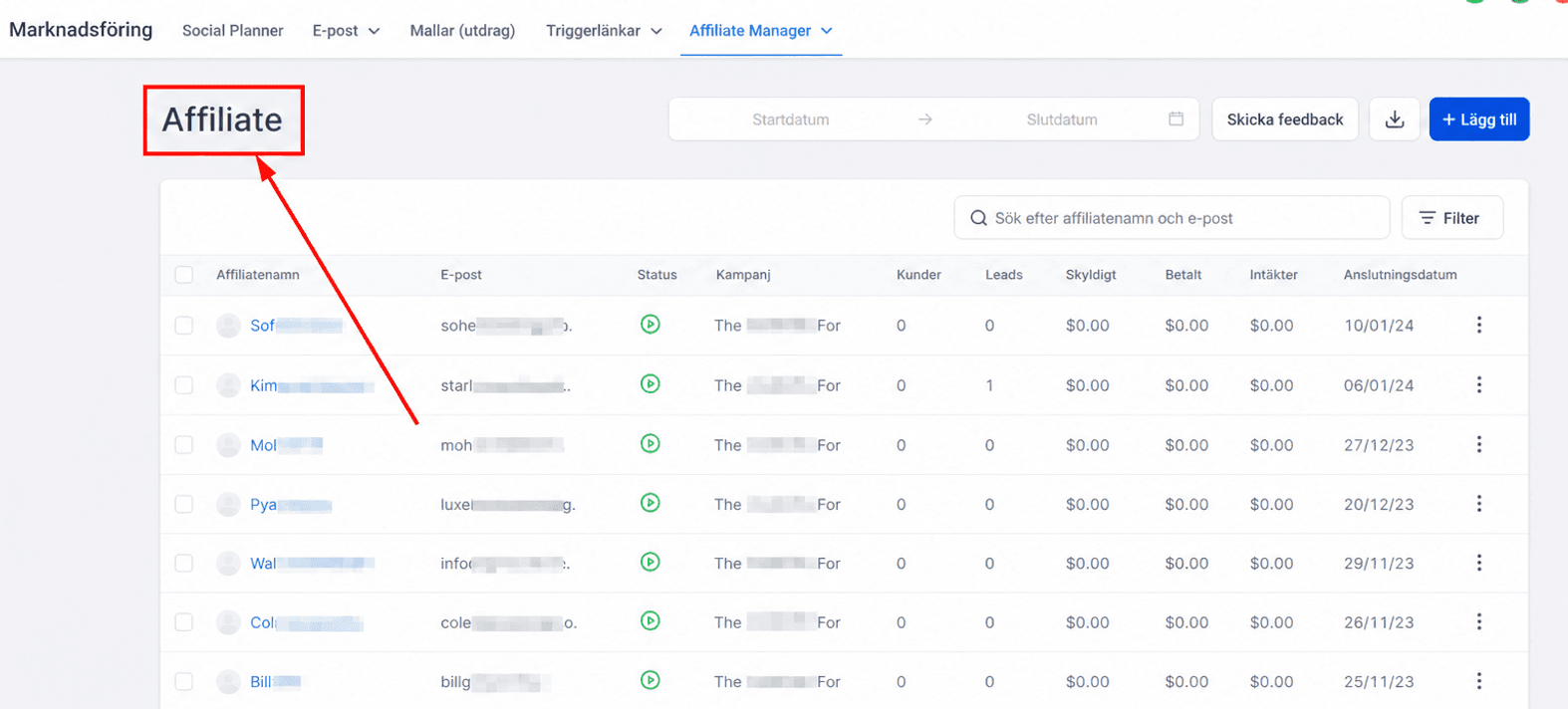Screen dimensions: 1568x709
Task: Click the Intäkter column header
Action: pos(1273,275)
